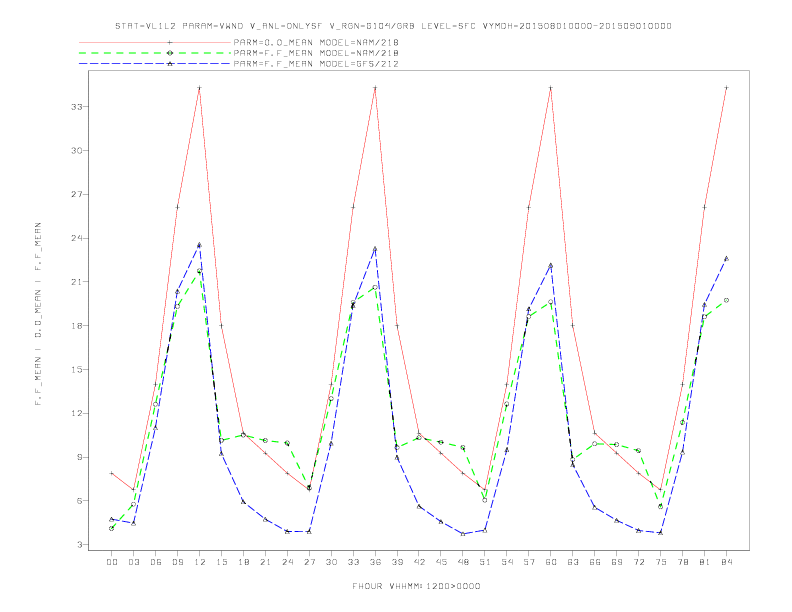This screenshot has height=612, width=792.
Task: Click x-axis forecast hour label 42
Action: tap(419, 562)
